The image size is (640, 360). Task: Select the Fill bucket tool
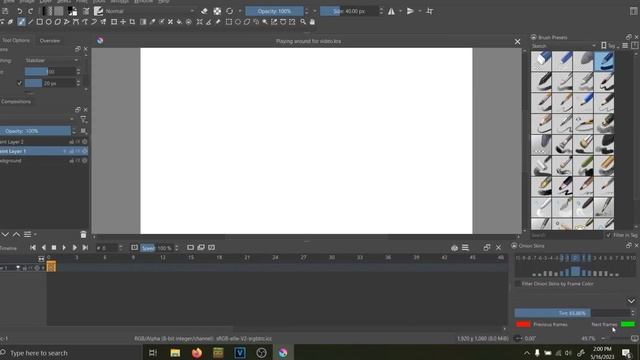click(179, 22)
